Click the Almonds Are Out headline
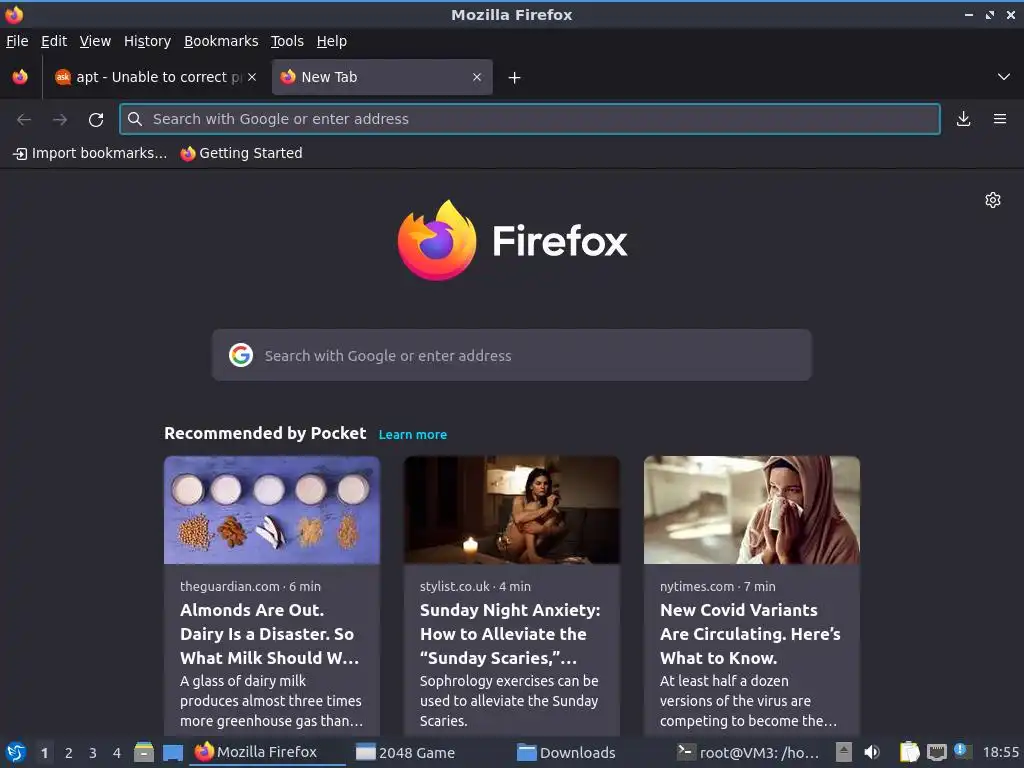1024x768 pixels. coord(270,634)
